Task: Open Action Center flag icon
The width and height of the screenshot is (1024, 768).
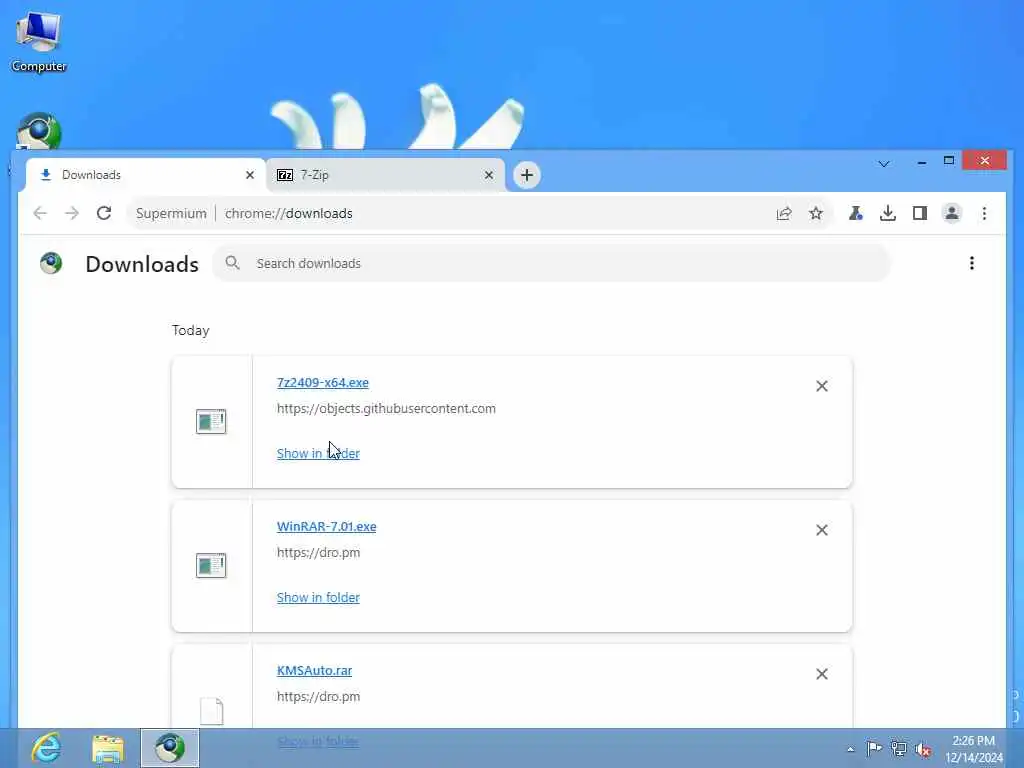Action: pyautogui.click(x=874, y=748)
